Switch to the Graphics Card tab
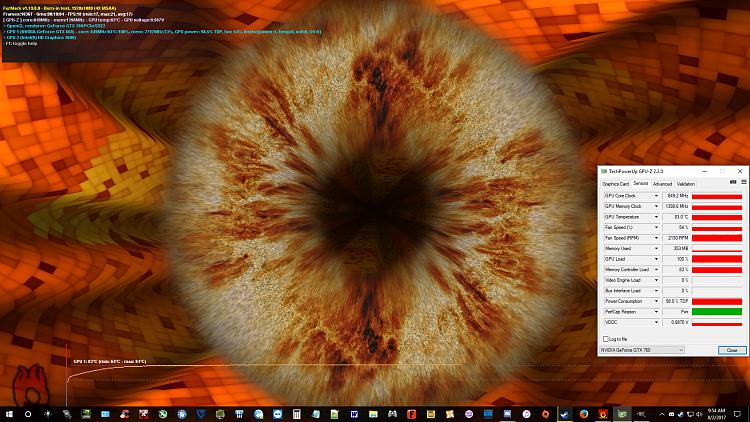The image size is (750, 422). click(615, 184)
